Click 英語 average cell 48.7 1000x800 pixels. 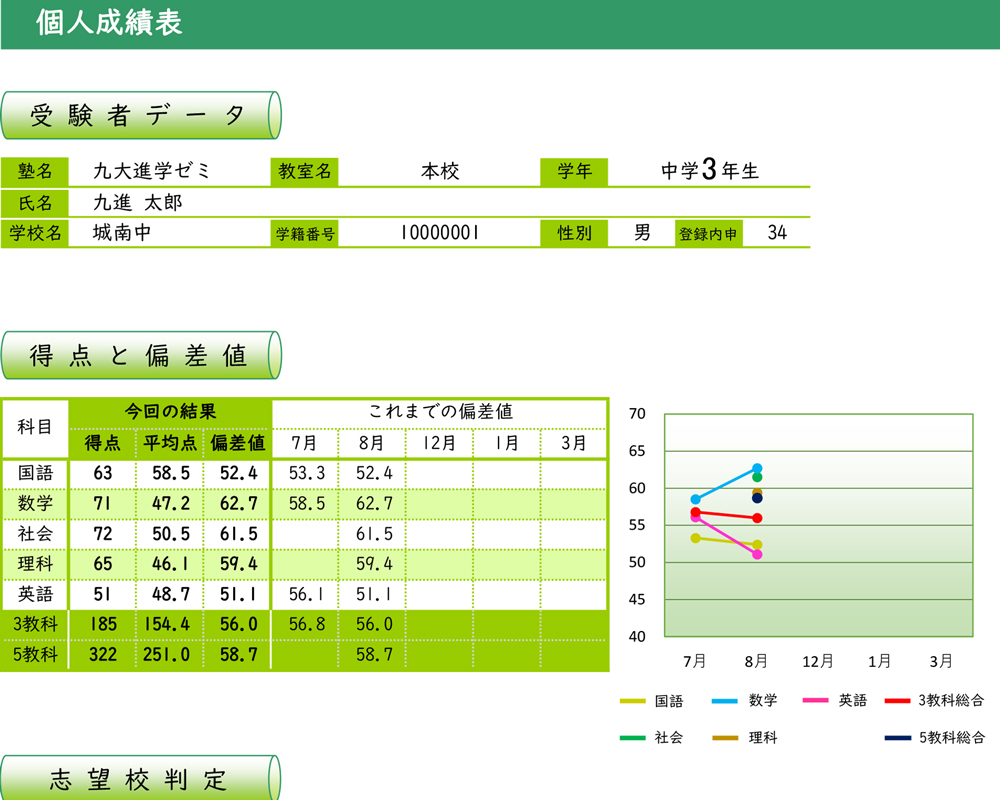tap(170, 595)
